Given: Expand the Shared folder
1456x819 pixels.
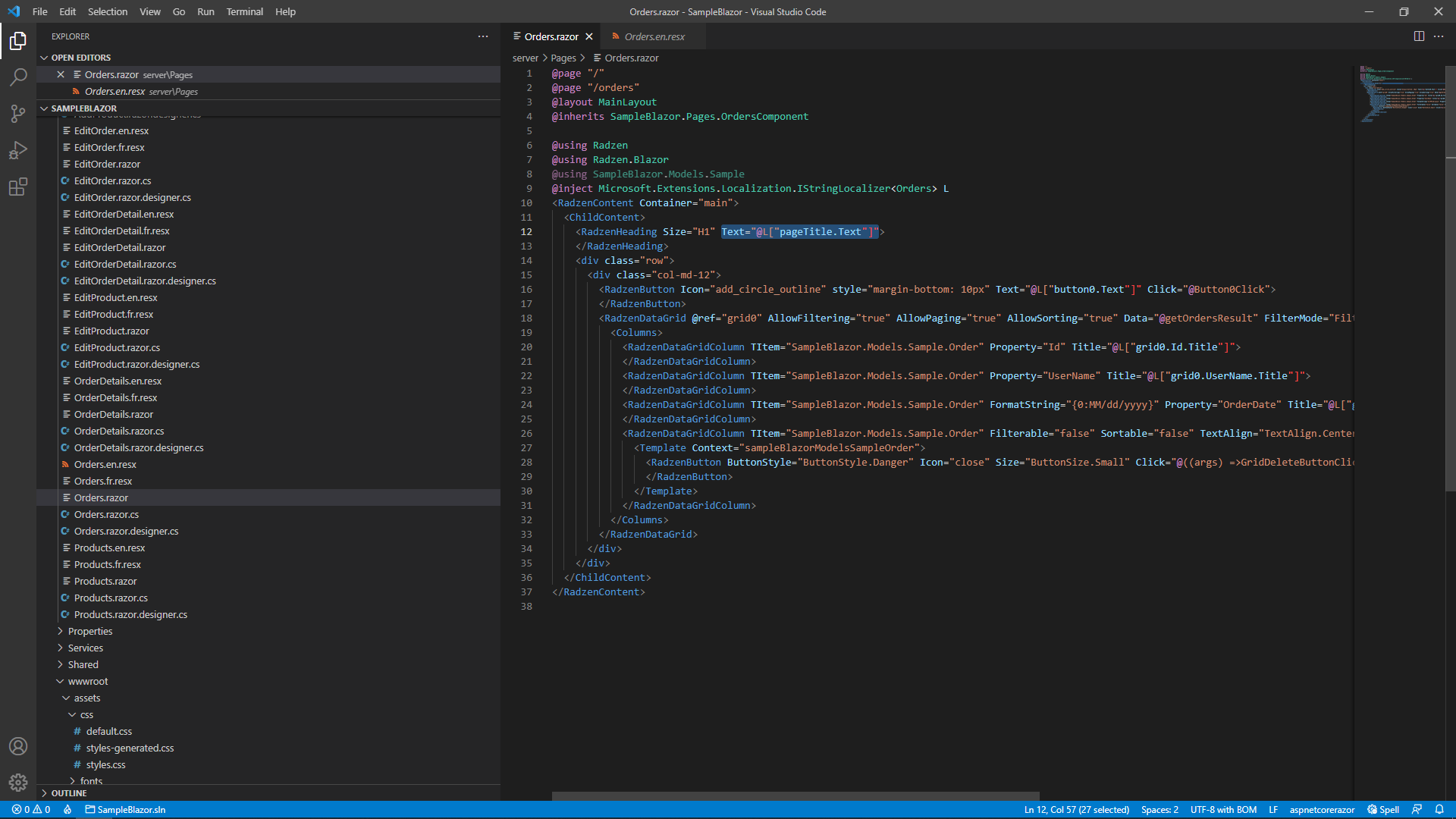Looking at the screenshot, I should (x=83, y=665).
